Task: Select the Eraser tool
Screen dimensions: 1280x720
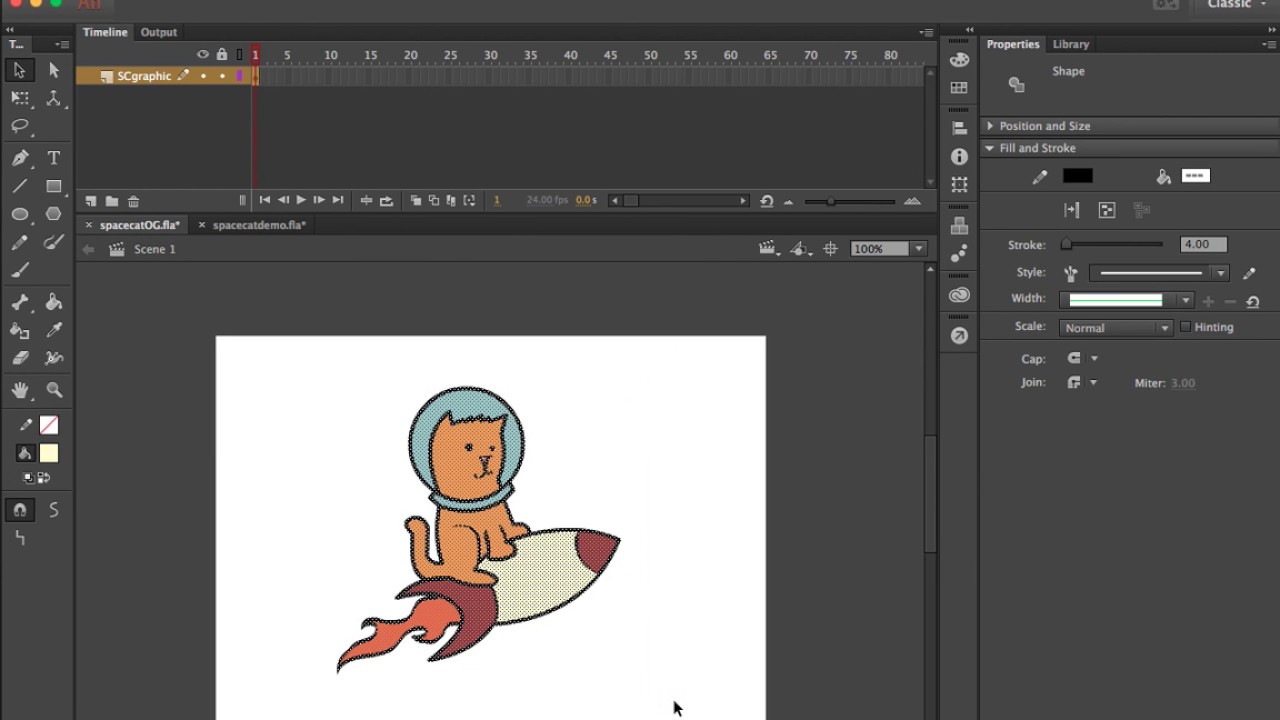Action: 19,358
